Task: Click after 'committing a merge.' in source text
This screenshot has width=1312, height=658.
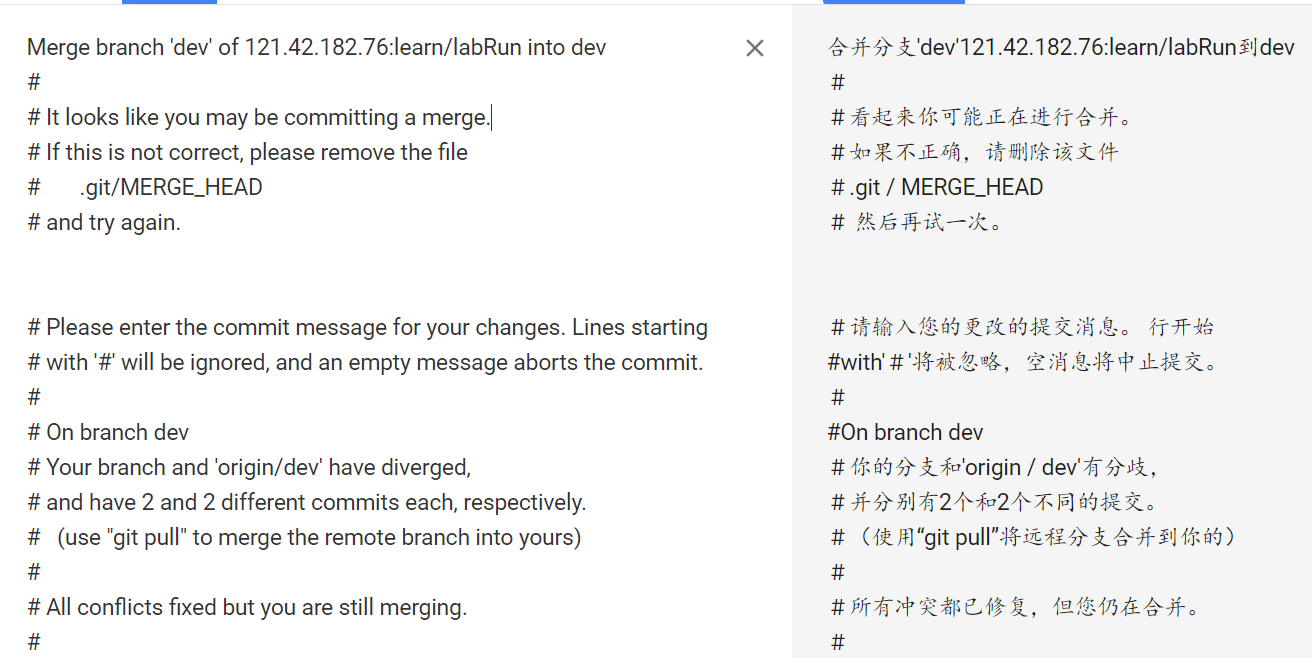Action: [x=492, y=118]
